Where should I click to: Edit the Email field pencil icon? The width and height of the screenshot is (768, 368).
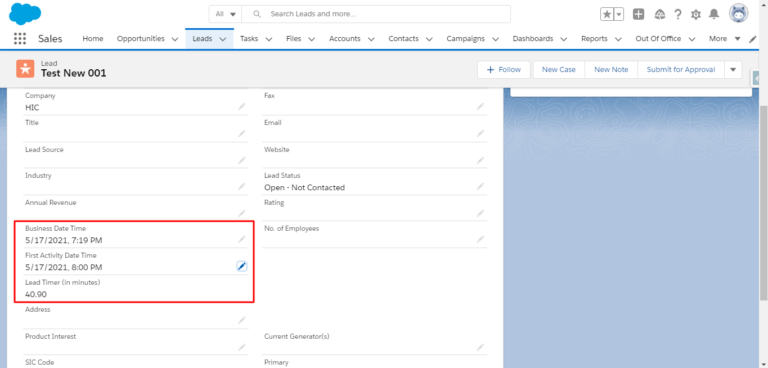(x=480, y=133)
